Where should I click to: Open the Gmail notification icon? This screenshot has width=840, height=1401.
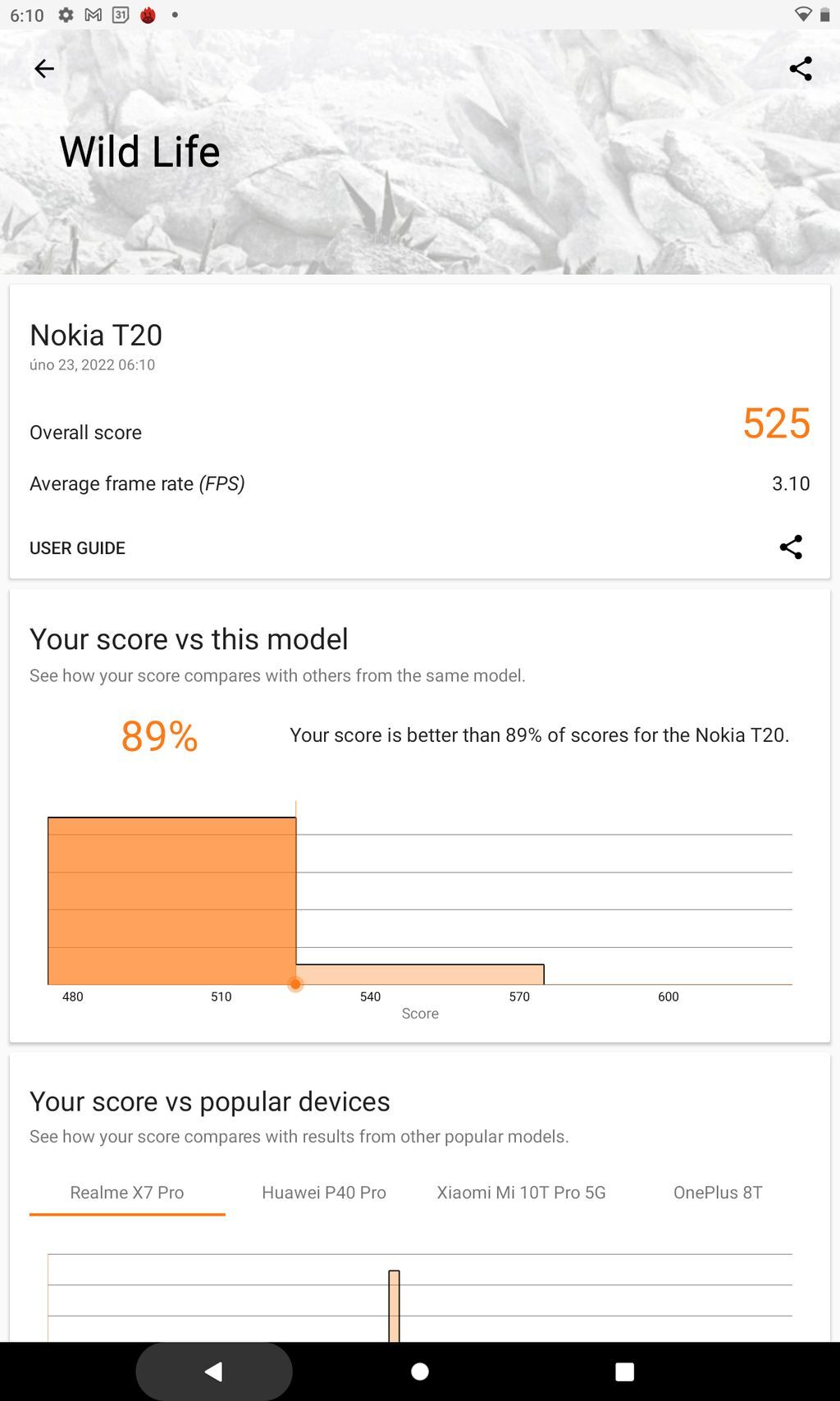coord(93,13)
